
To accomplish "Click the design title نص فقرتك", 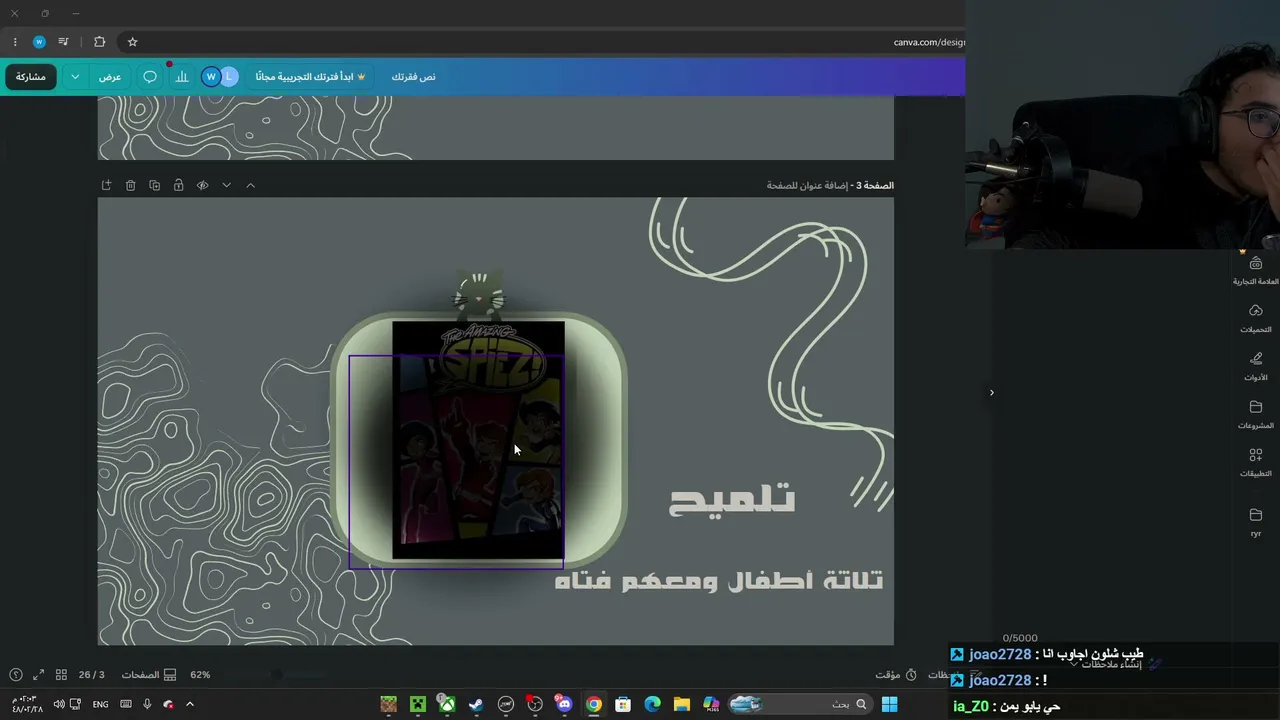I will pyautogui.click(x=413, y=77).
